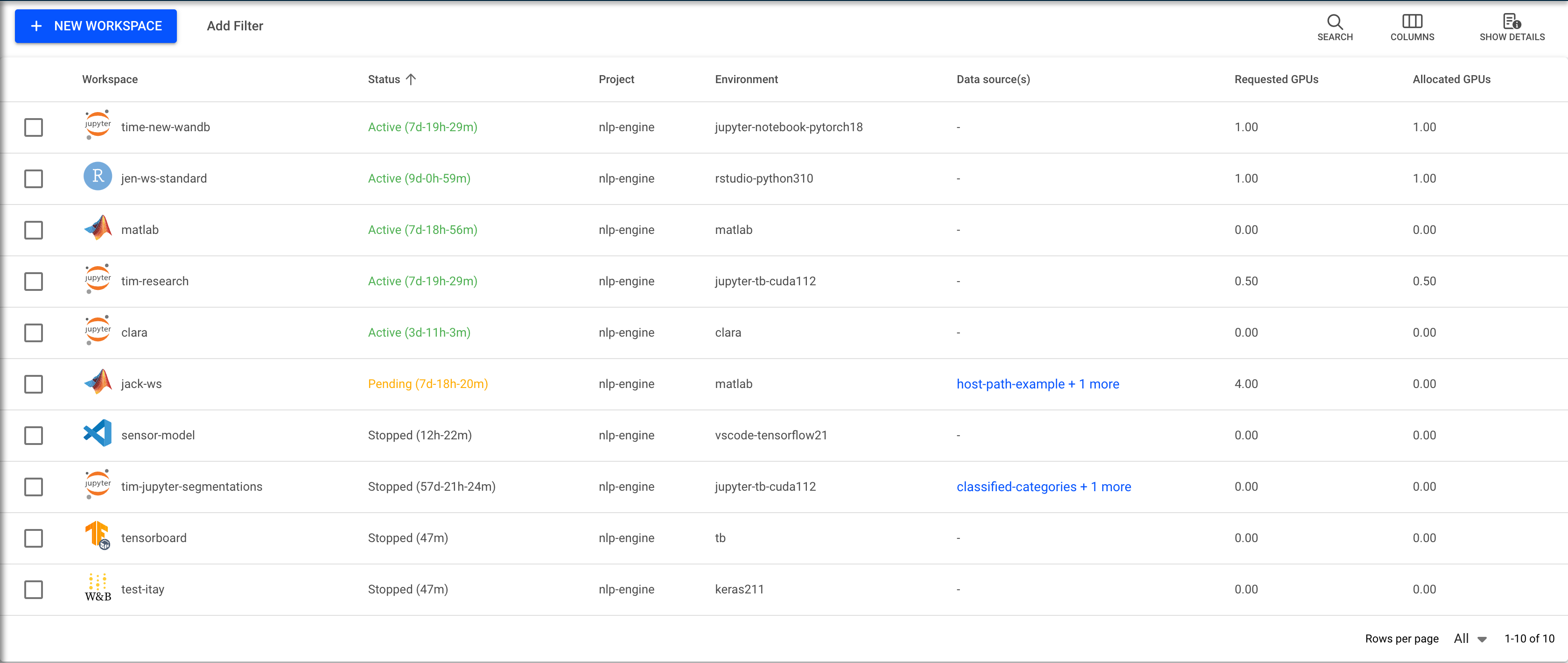Click MATLAB icon of matlab workspace
The image size is (1568, 663).
point(98,228)
